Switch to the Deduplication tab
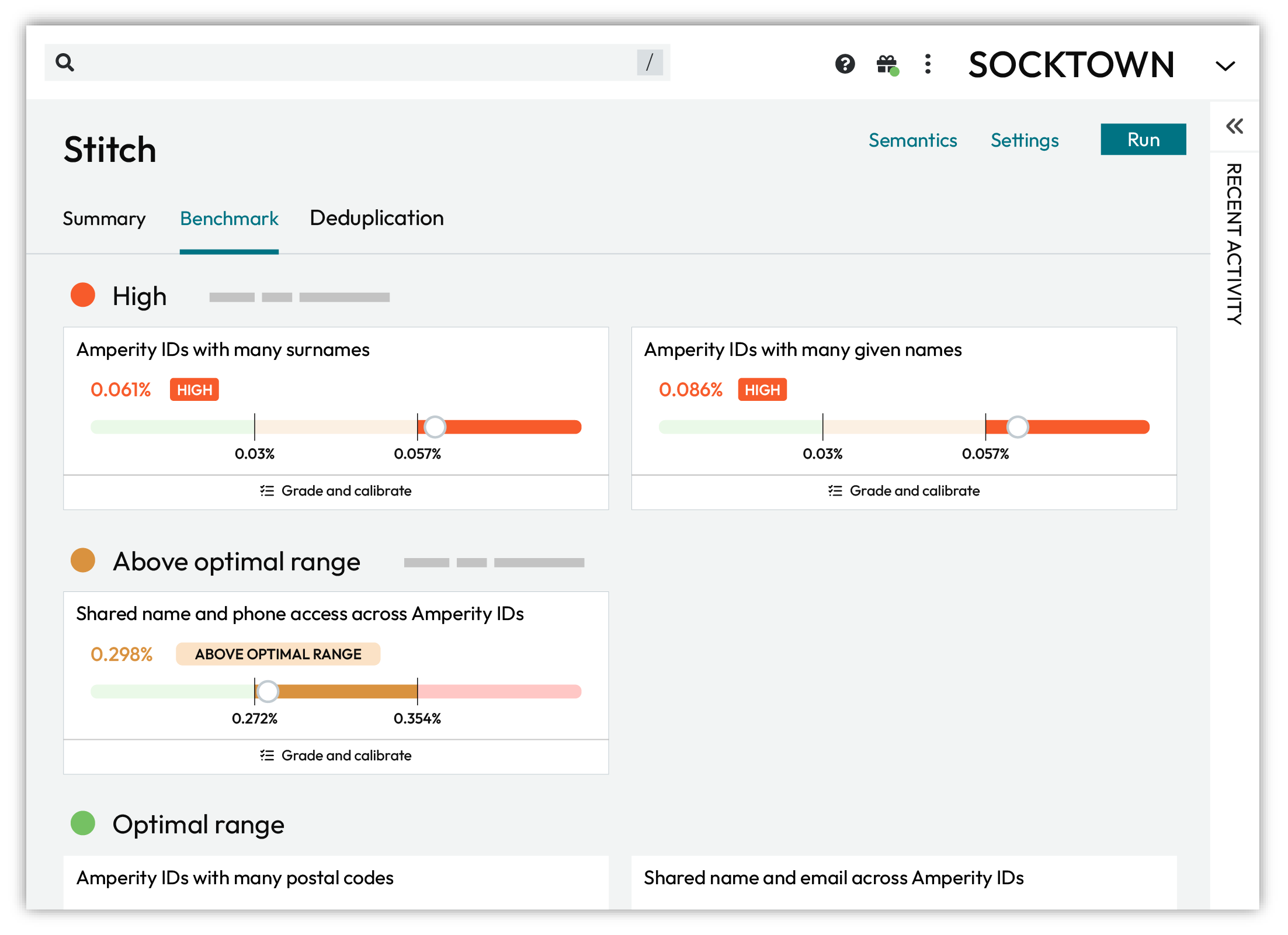The height and width of the screenshot is (935, 1288). [377, 219]
